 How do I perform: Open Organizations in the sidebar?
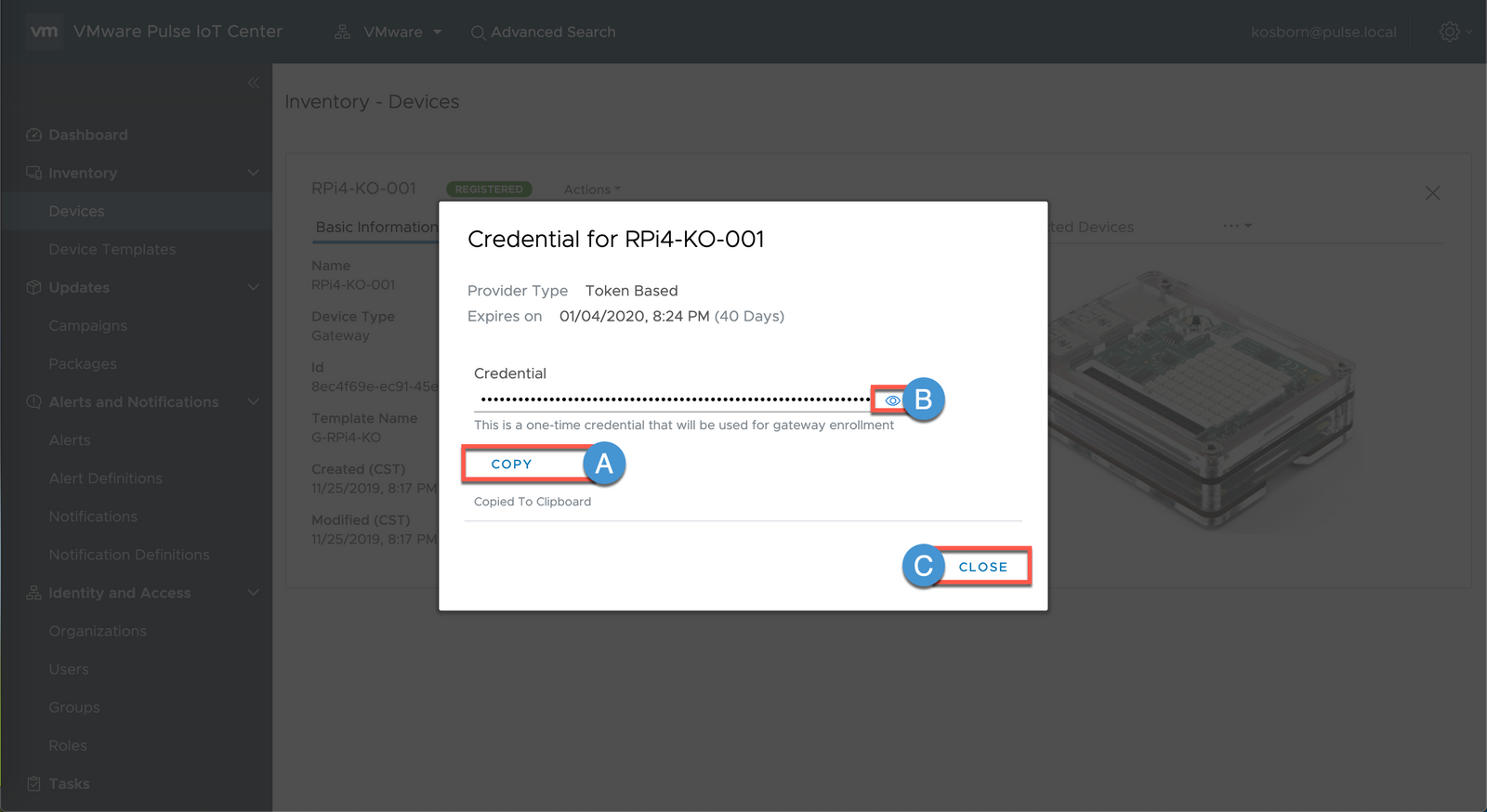[98, 631]
